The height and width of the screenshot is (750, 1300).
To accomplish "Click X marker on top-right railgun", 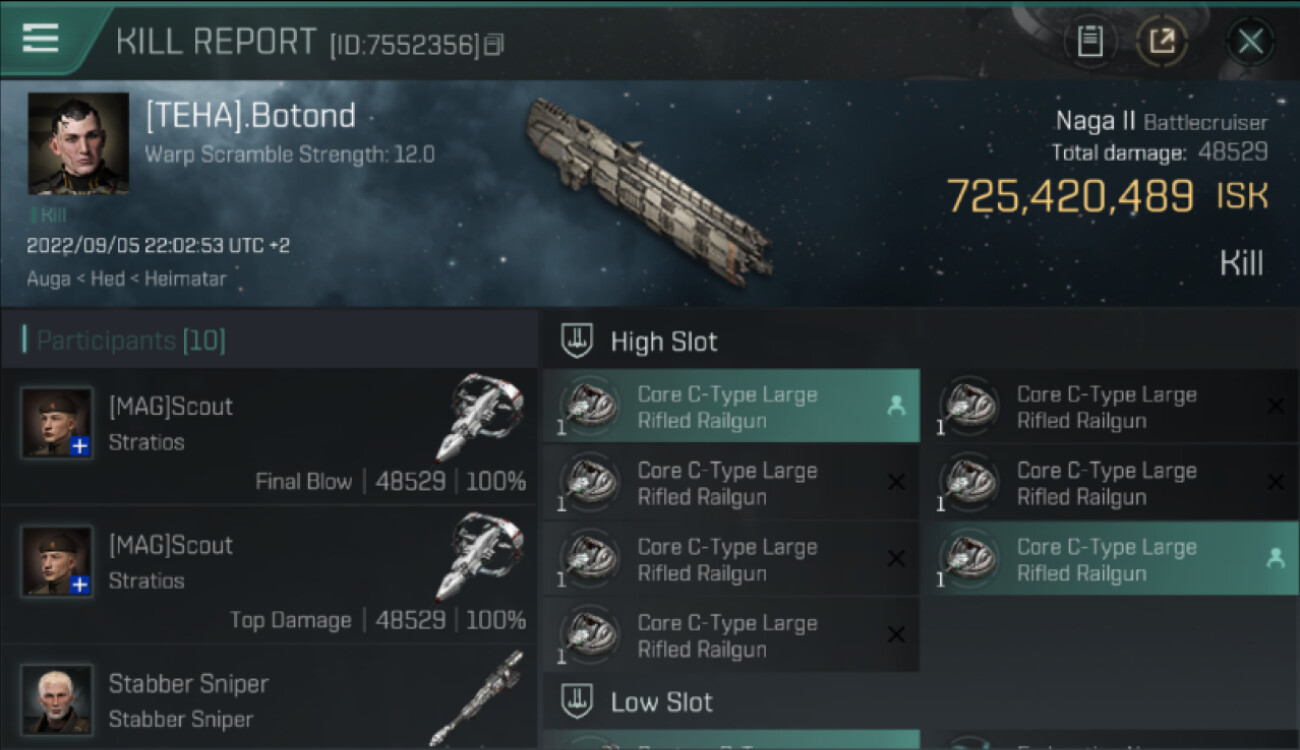I will point(1275,406).
